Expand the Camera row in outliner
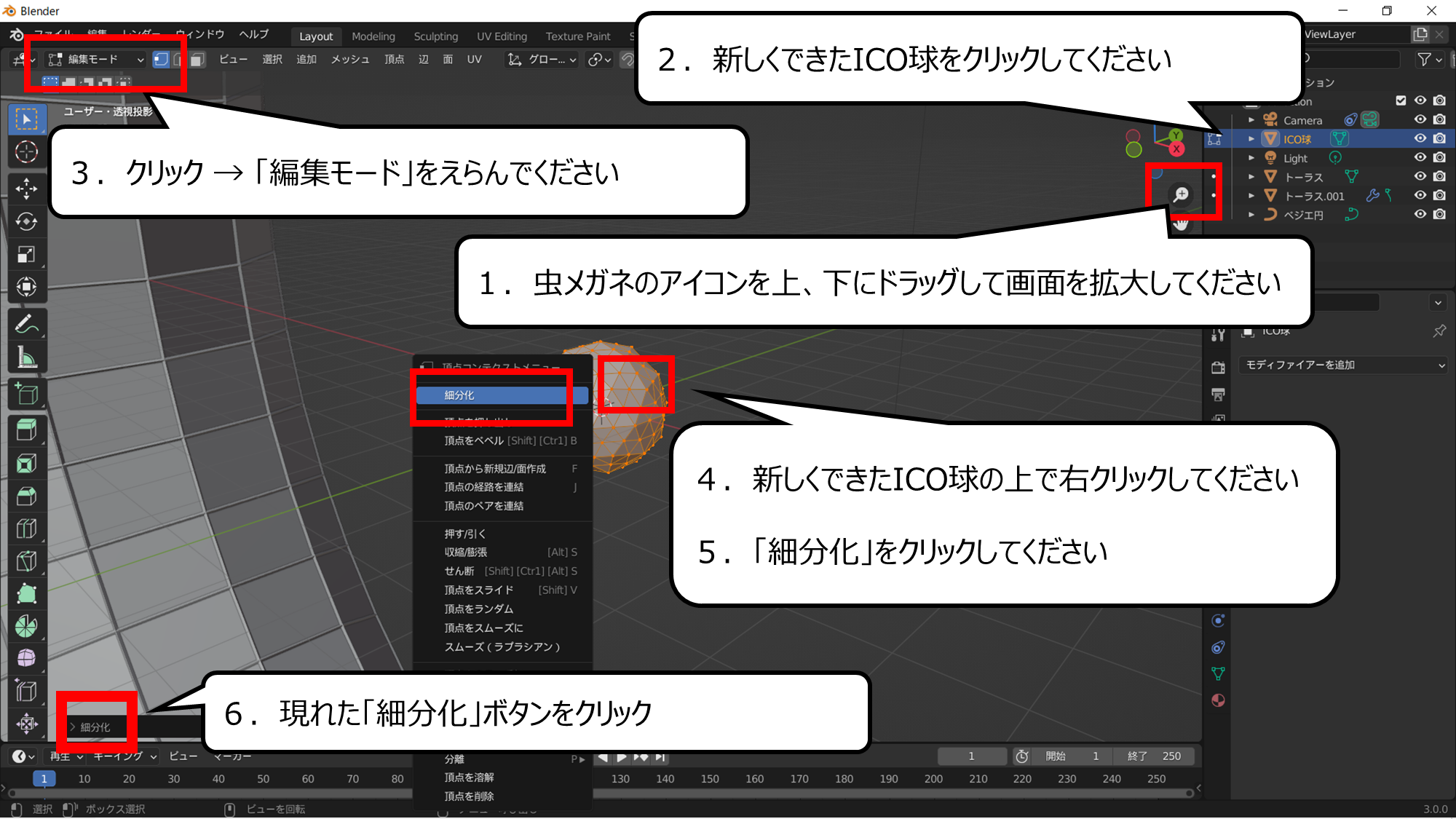 click(x=1251, y=120)
